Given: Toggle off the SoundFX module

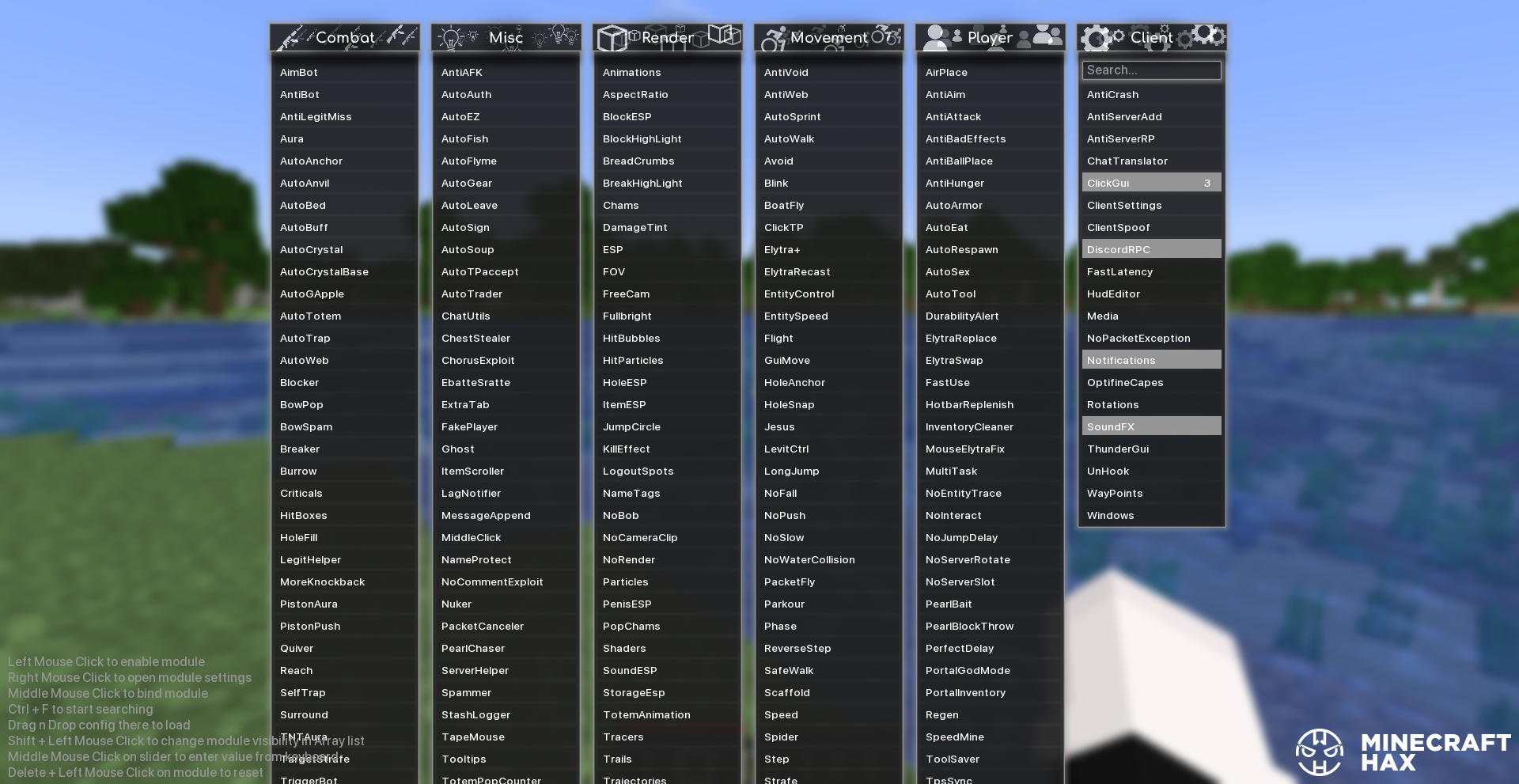Looking at the screenshot, I should [x=1151, y=426].
